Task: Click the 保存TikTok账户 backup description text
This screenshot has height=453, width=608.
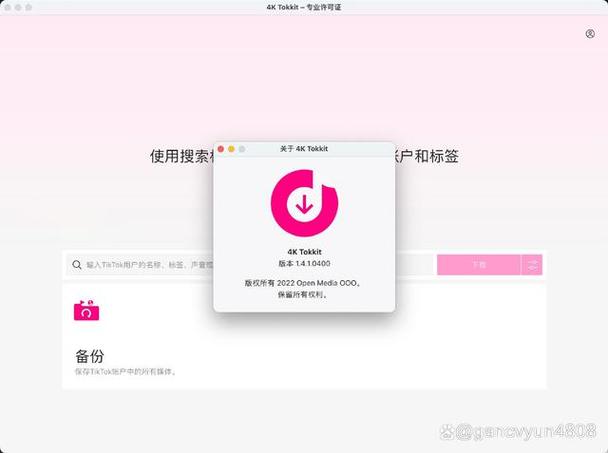Action: 125,372
